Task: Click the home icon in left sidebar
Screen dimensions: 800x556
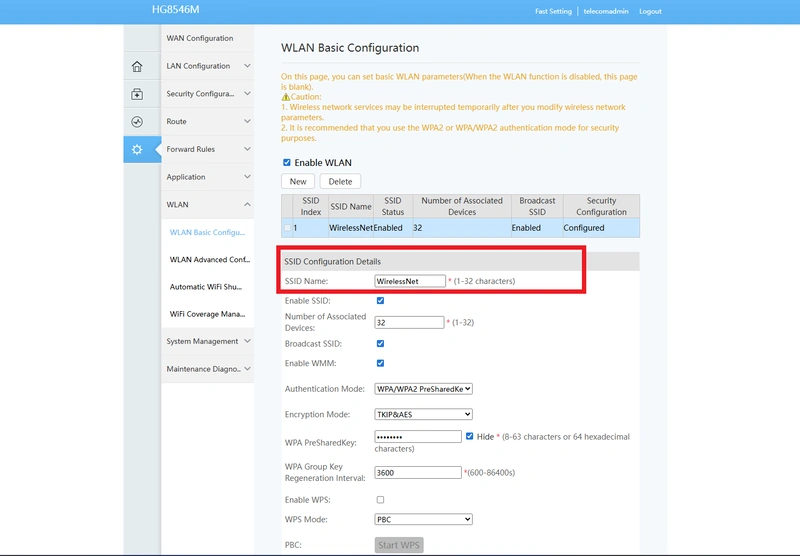Action: (137, 67)
